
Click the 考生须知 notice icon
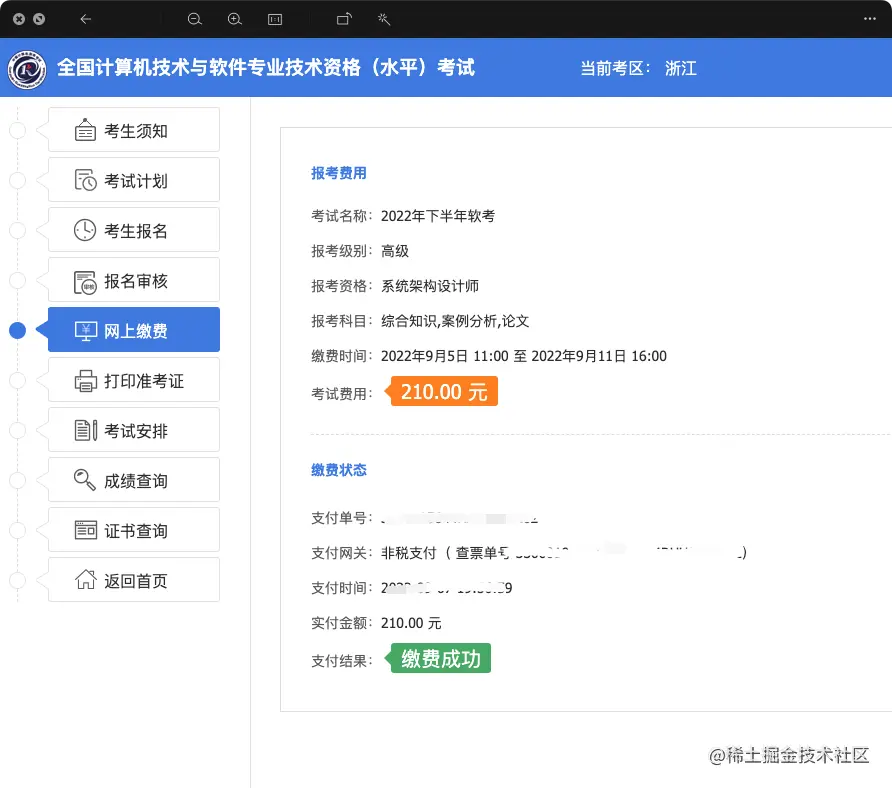(x=85, y=130)
